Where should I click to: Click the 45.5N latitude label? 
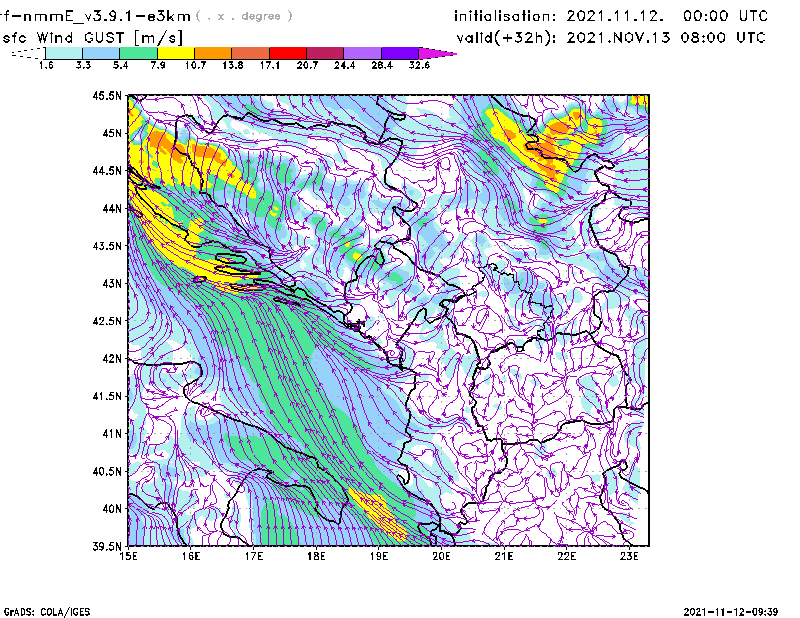point(107,95)
